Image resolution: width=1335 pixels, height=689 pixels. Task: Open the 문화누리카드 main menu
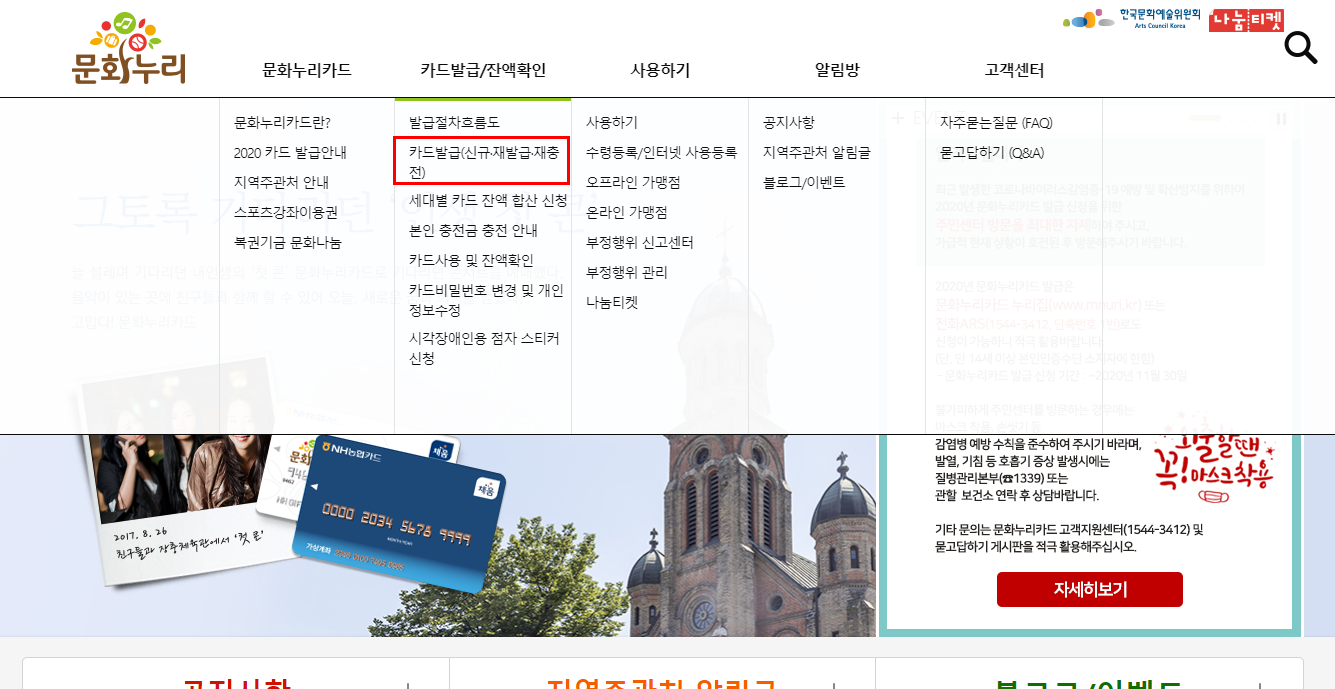pyautogui.click(x=307, y=70)
